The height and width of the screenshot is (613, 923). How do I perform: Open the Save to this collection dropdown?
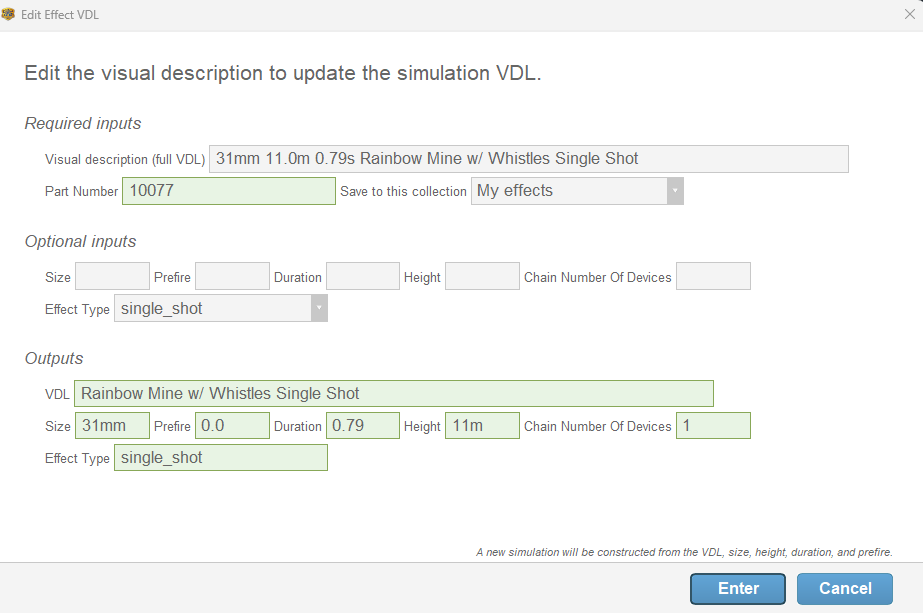577,191
